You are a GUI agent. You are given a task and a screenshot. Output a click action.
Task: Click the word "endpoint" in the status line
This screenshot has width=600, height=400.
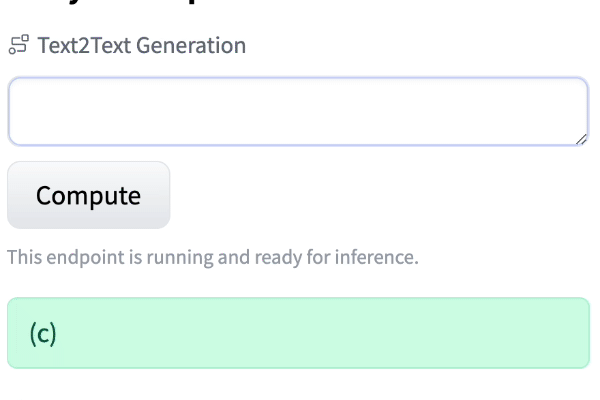coord(85,257)
